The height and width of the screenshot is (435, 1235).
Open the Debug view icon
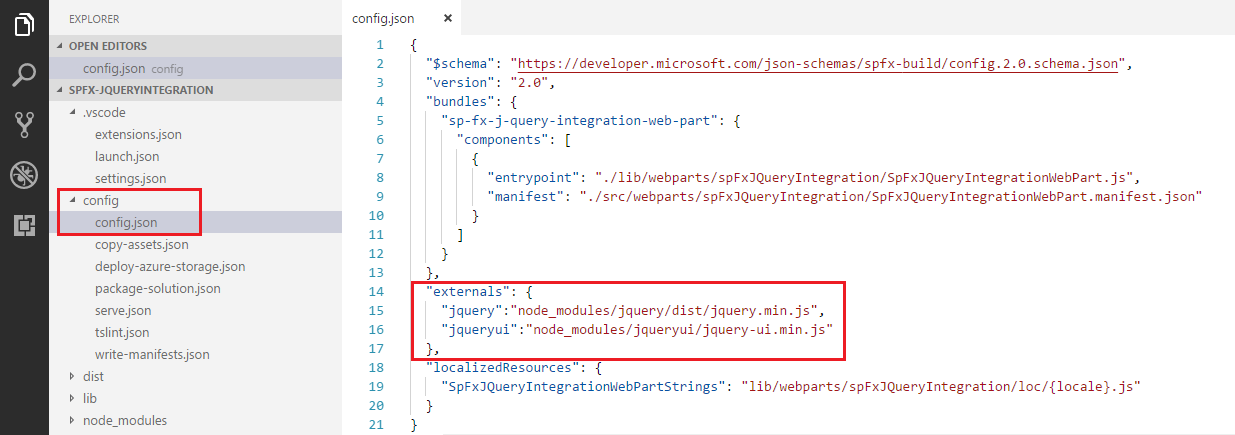(x=24, y=175)
